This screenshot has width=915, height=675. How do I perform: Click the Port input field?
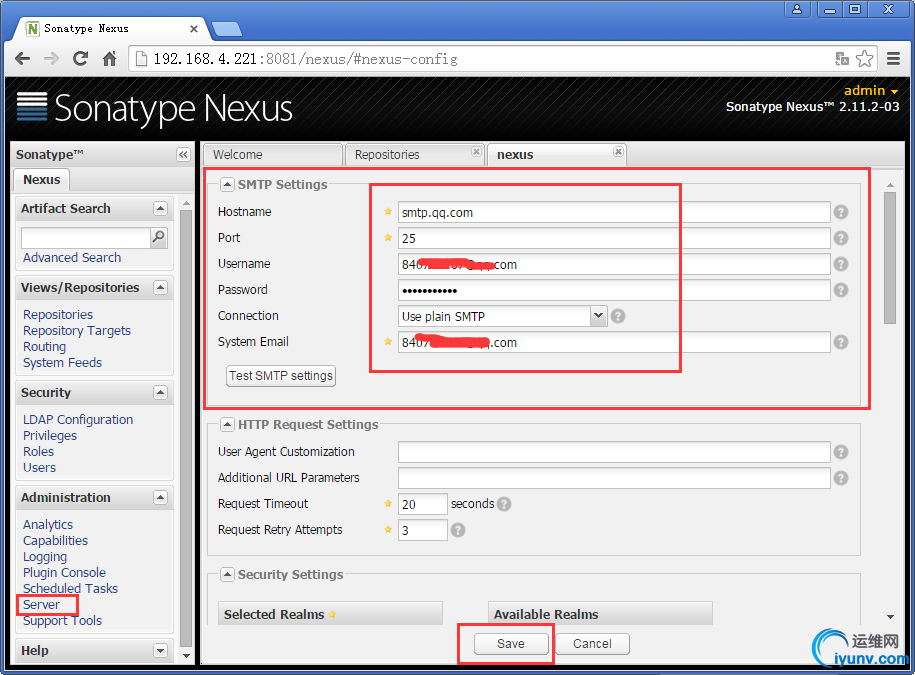tap(614, 238)
